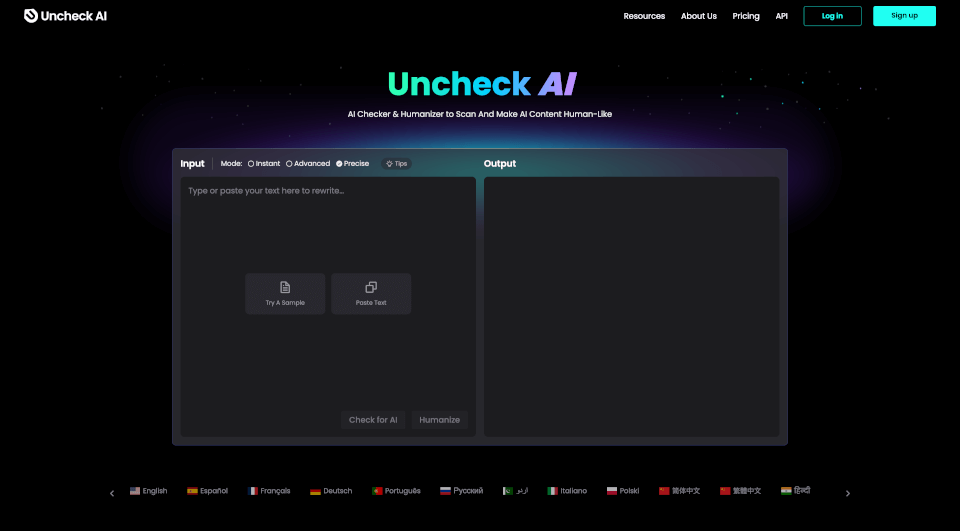This screenshot has height=531, width=960.
Task: Show previous languages with left arrow
Action: pos(112,493)
